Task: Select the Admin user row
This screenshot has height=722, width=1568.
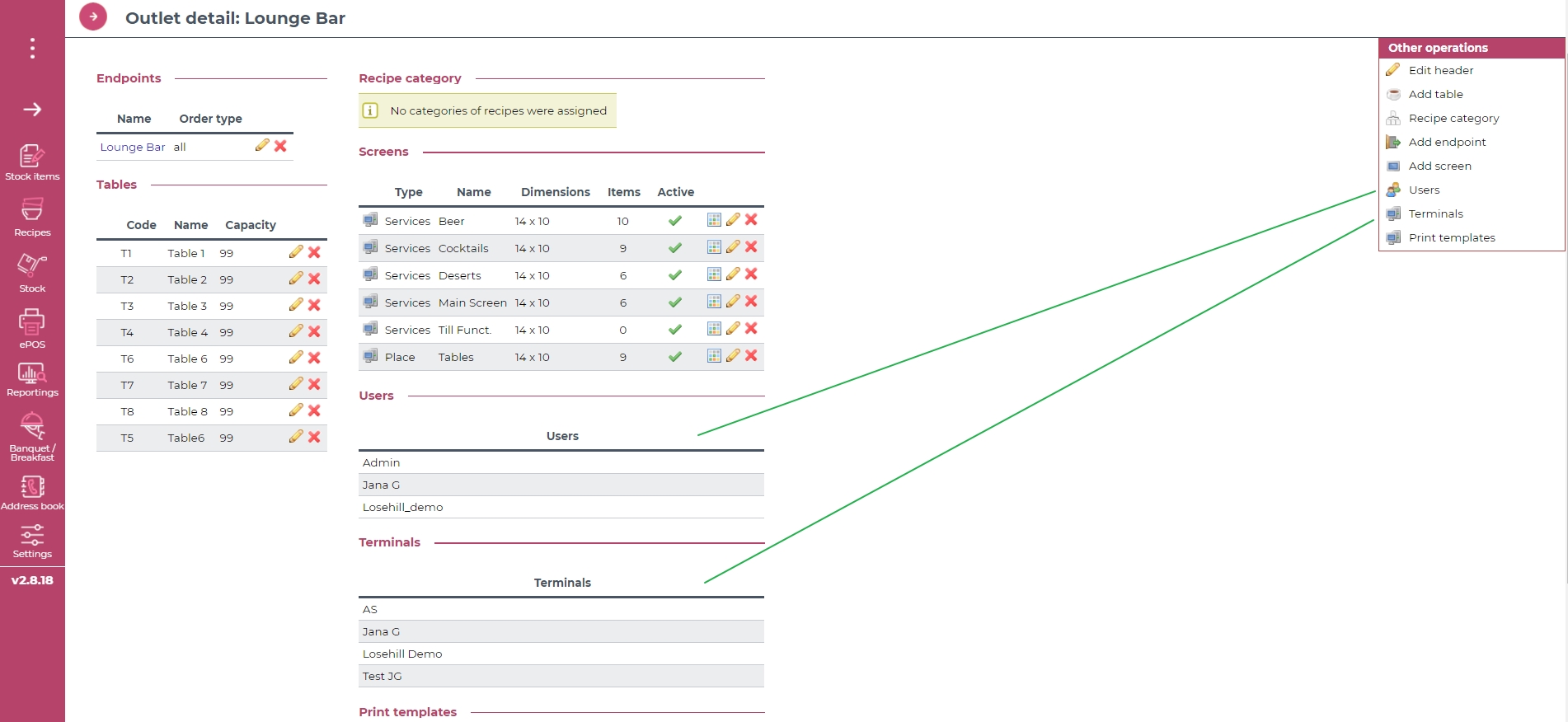Action: (x=561, y=462)
